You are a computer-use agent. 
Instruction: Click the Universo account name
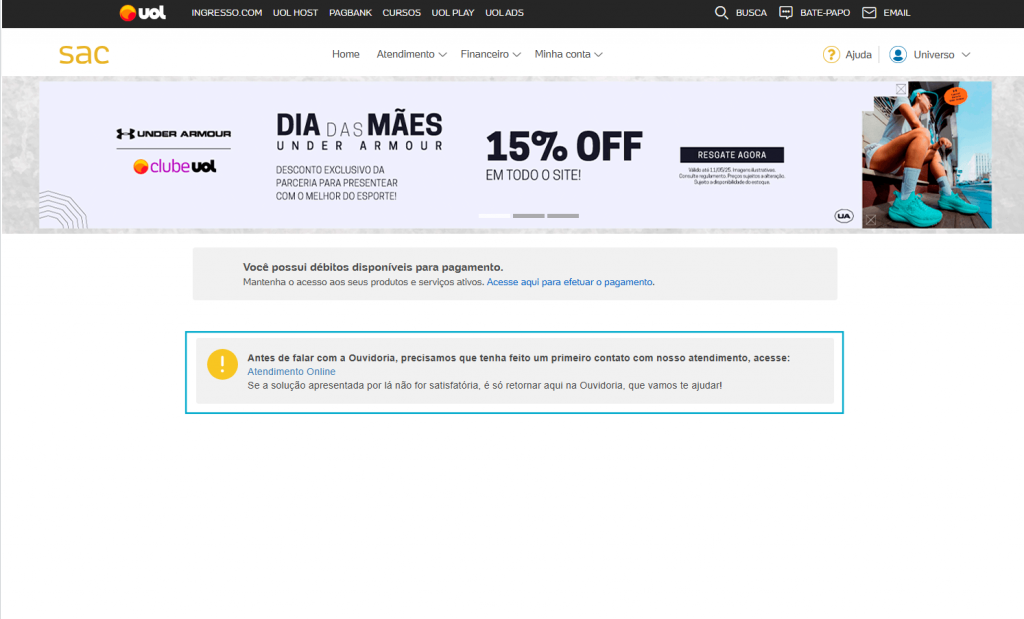[934, 55]
